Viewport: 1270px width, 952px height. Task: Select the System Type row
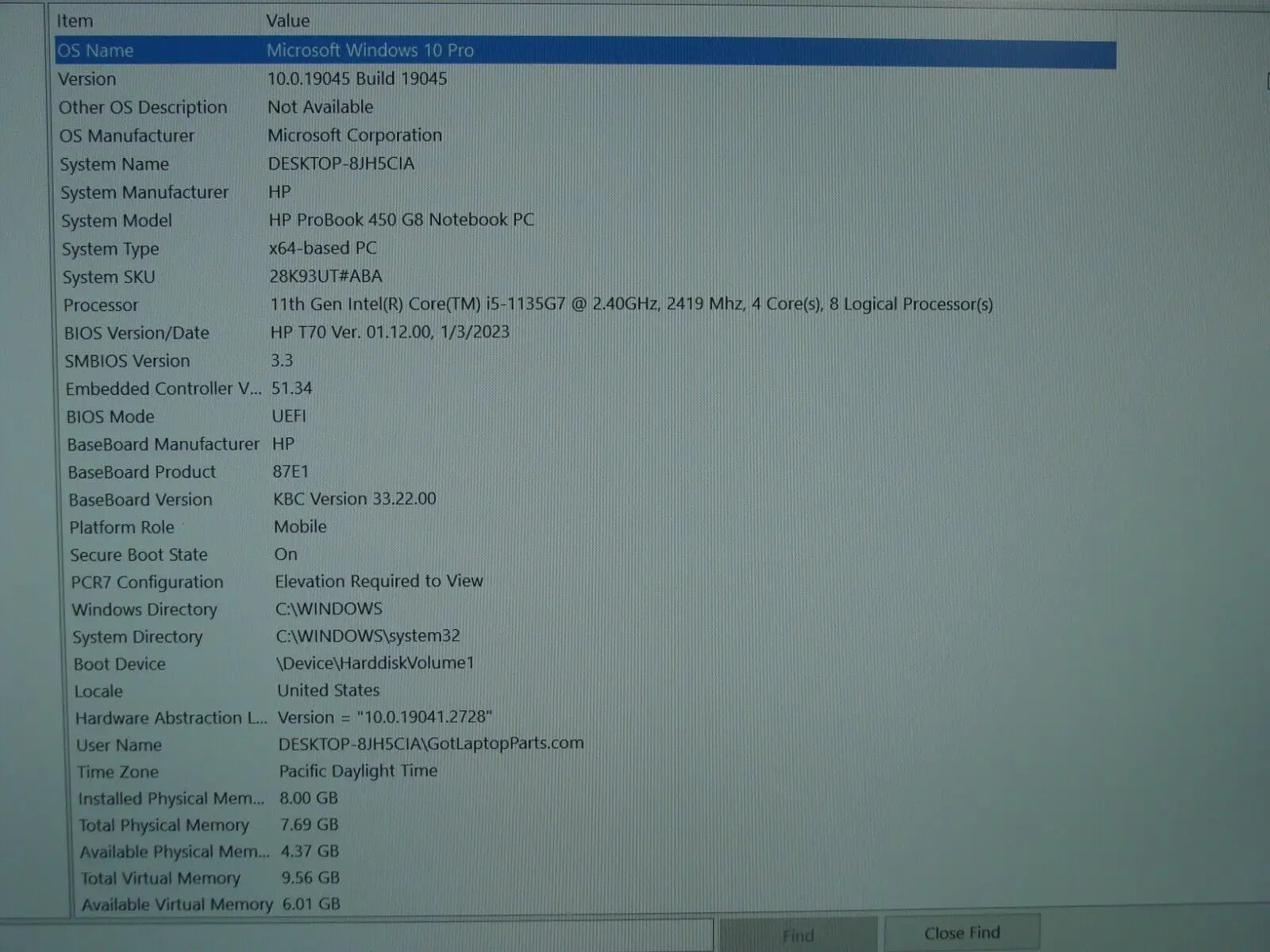[110, 249]
